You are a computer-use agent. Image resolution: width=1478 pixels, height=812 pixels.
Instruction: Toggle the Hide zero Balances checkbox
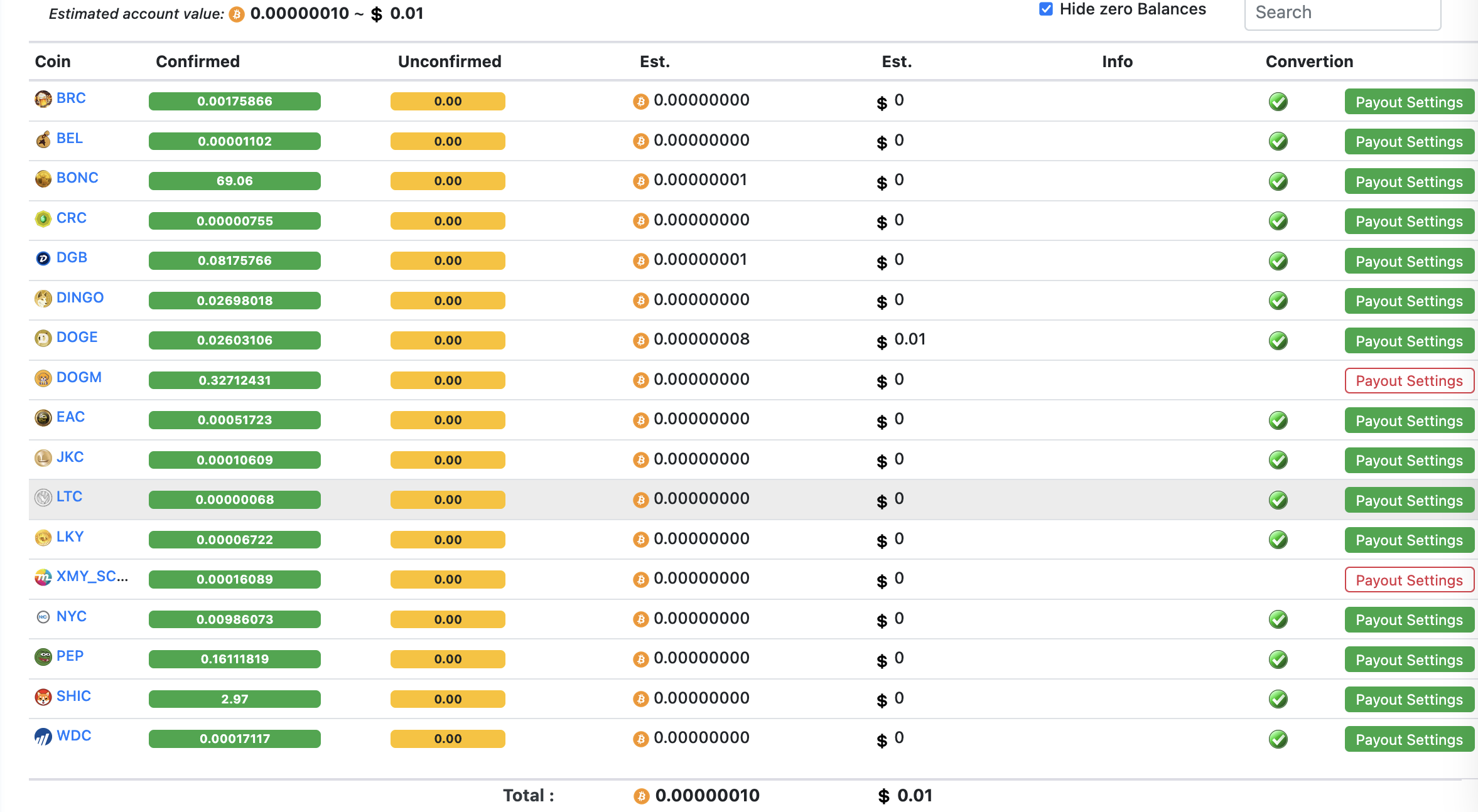(x=1046, y=9)
